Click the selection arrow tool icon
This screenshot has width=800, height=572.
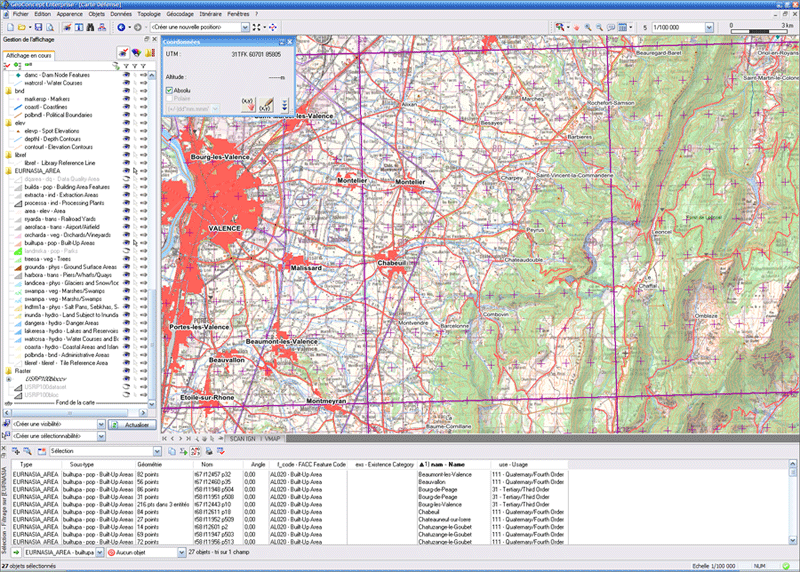(560, 27)
